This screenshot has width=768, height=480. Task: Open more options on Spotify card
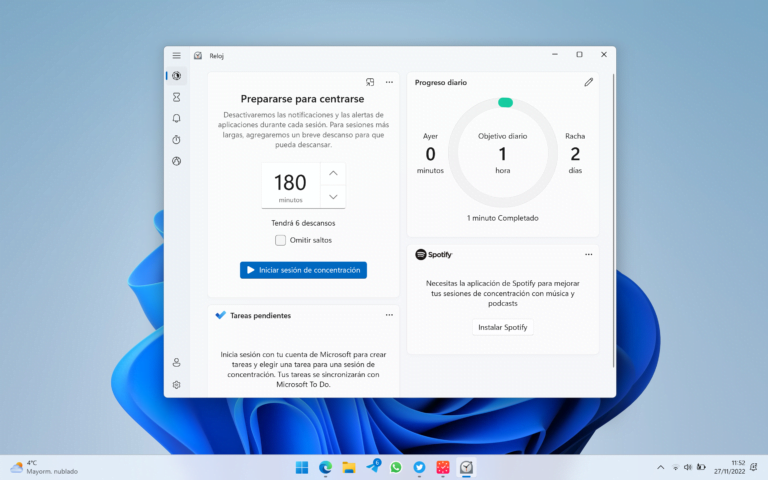click(x=588, y=254)
